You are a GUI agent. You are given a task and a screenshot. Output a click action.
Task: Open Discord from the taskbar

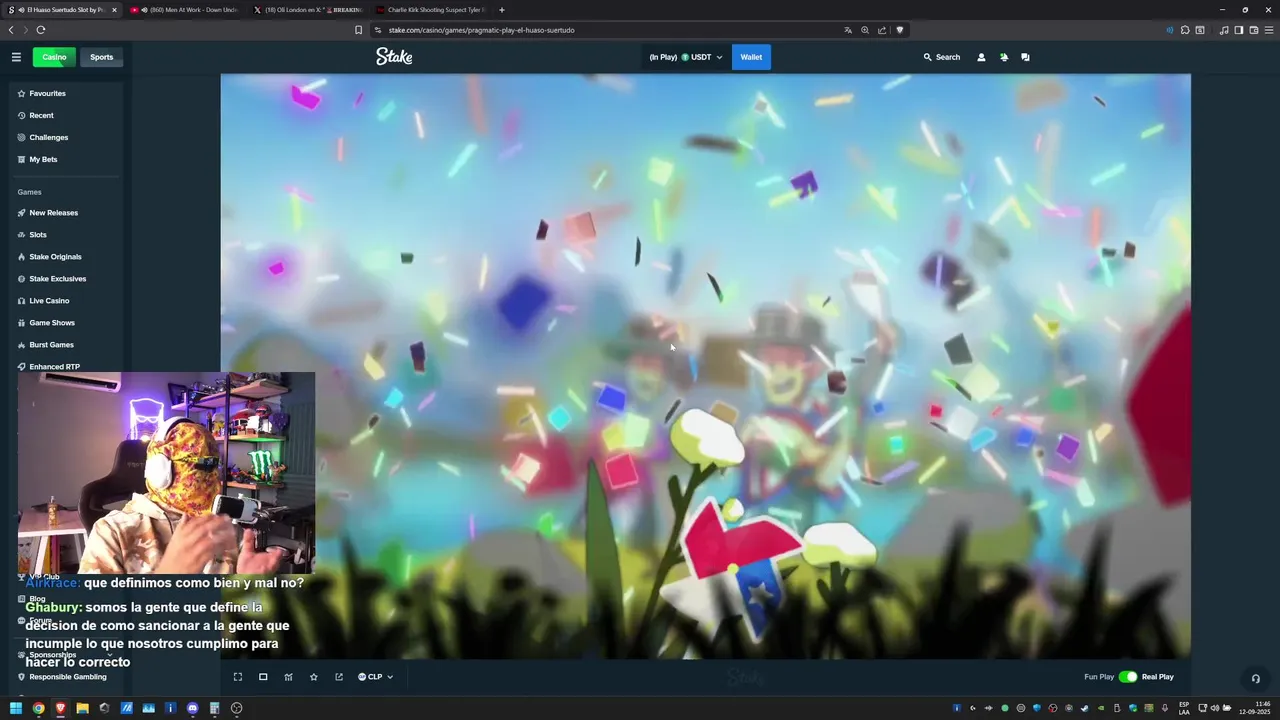point(192,708)
